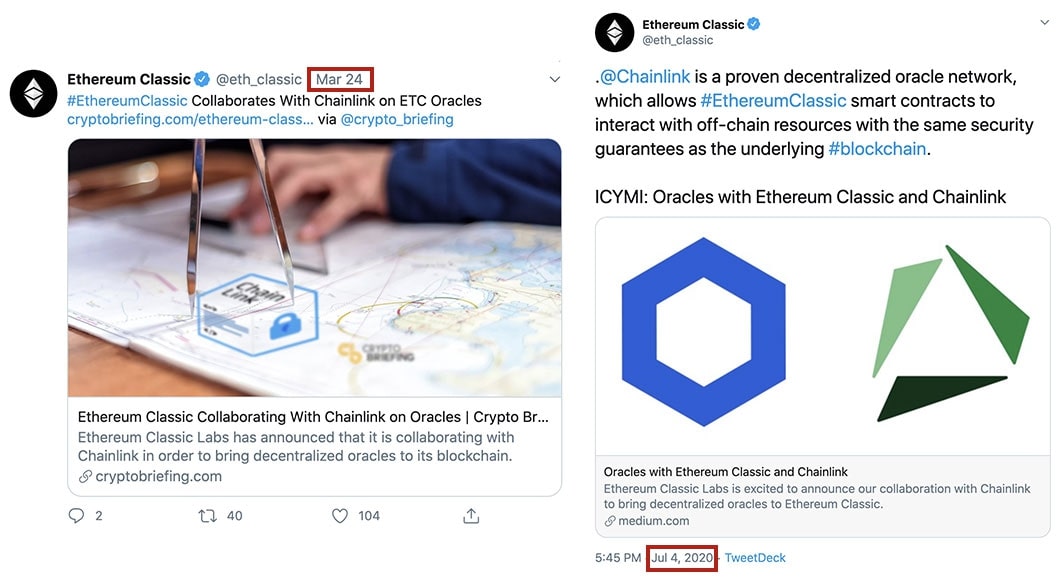This screenshot has width=1064, height=582.
Task: Click verified badge in right tweet header
Action: click(753, 24)
